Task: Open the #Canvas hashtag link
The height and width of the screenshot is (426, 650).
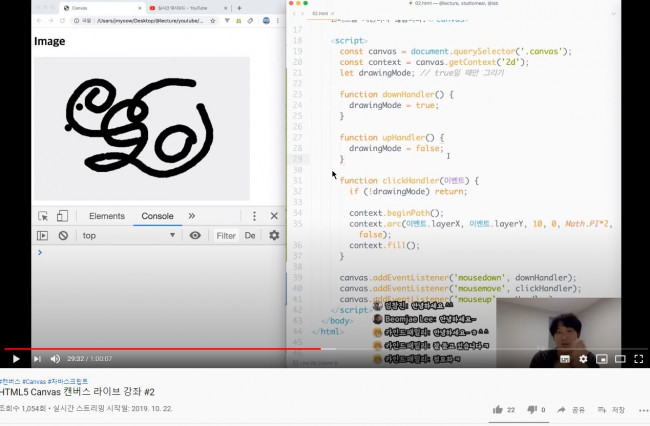Action: [34, 381]
